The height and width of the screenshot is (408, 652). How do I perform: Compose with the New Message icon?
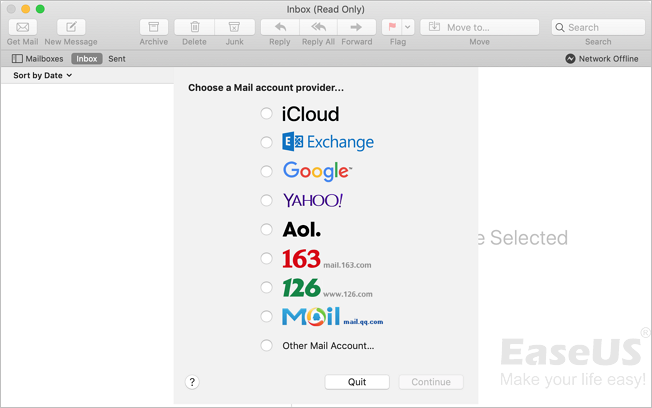(x=70, y=27)
